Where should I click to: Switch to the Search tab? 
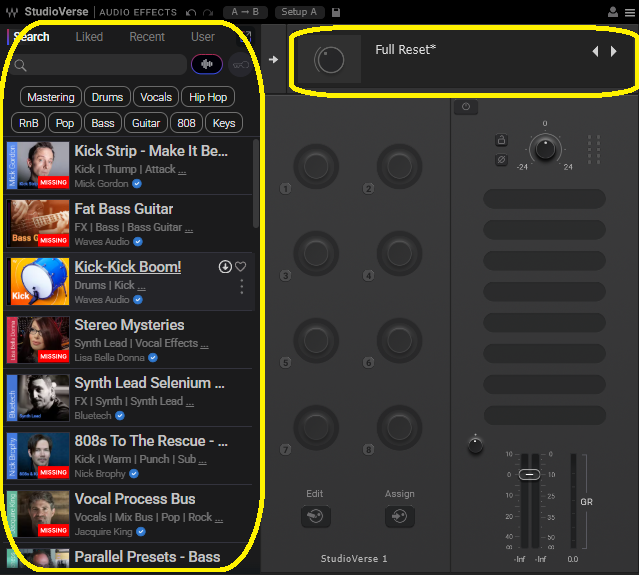point(31,37)
